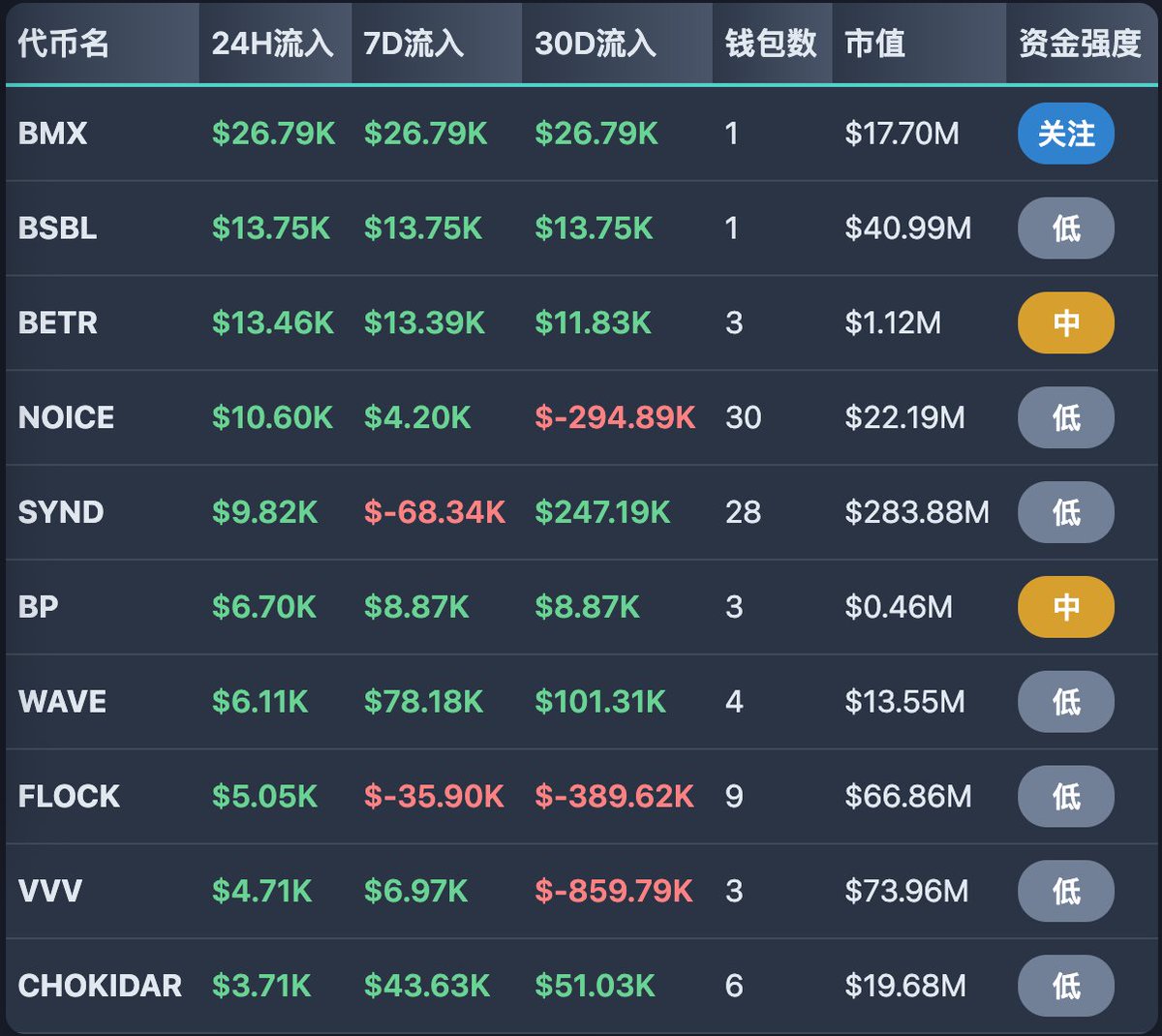Select the FLOCK token name

(69, 796)
